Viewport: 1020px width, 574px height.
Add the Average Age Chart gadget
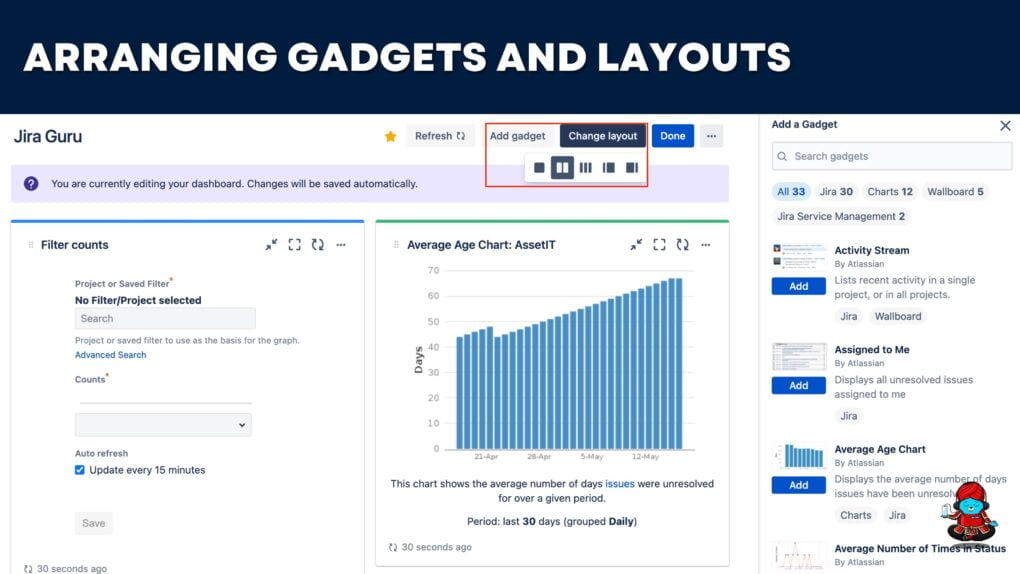[798, 485]
